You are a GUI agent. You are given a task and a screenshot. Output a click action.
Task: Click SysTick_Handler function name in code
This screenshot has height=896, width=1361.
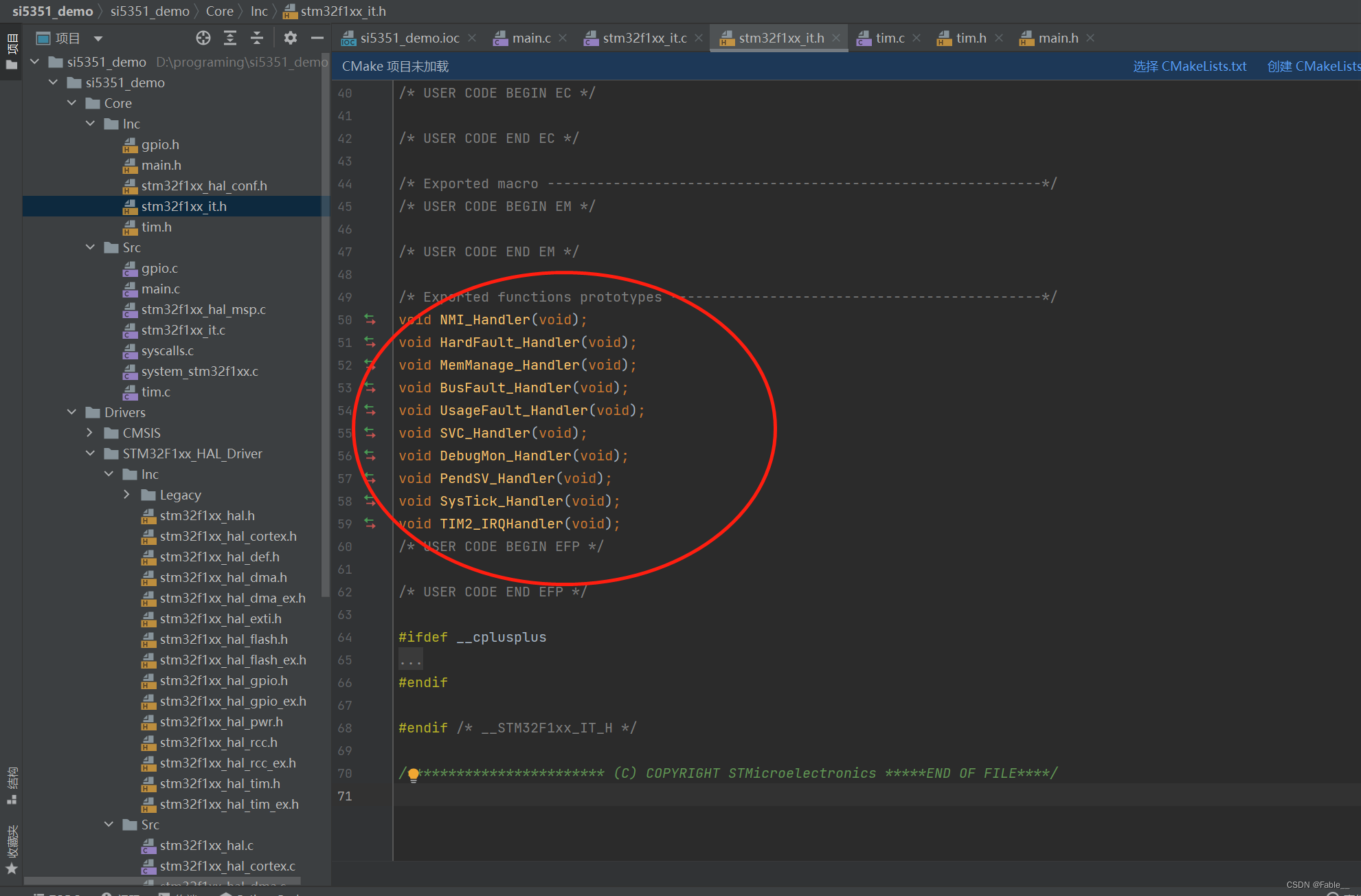click(501, 502)
